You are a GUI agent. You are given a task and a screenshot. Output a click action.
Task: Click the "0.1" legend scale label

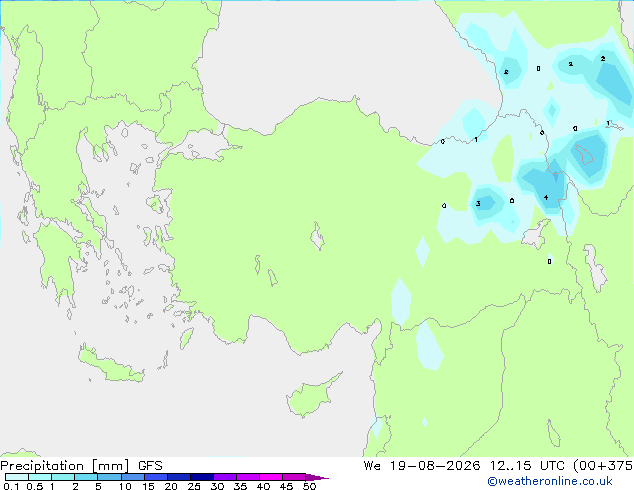(11, 486)
